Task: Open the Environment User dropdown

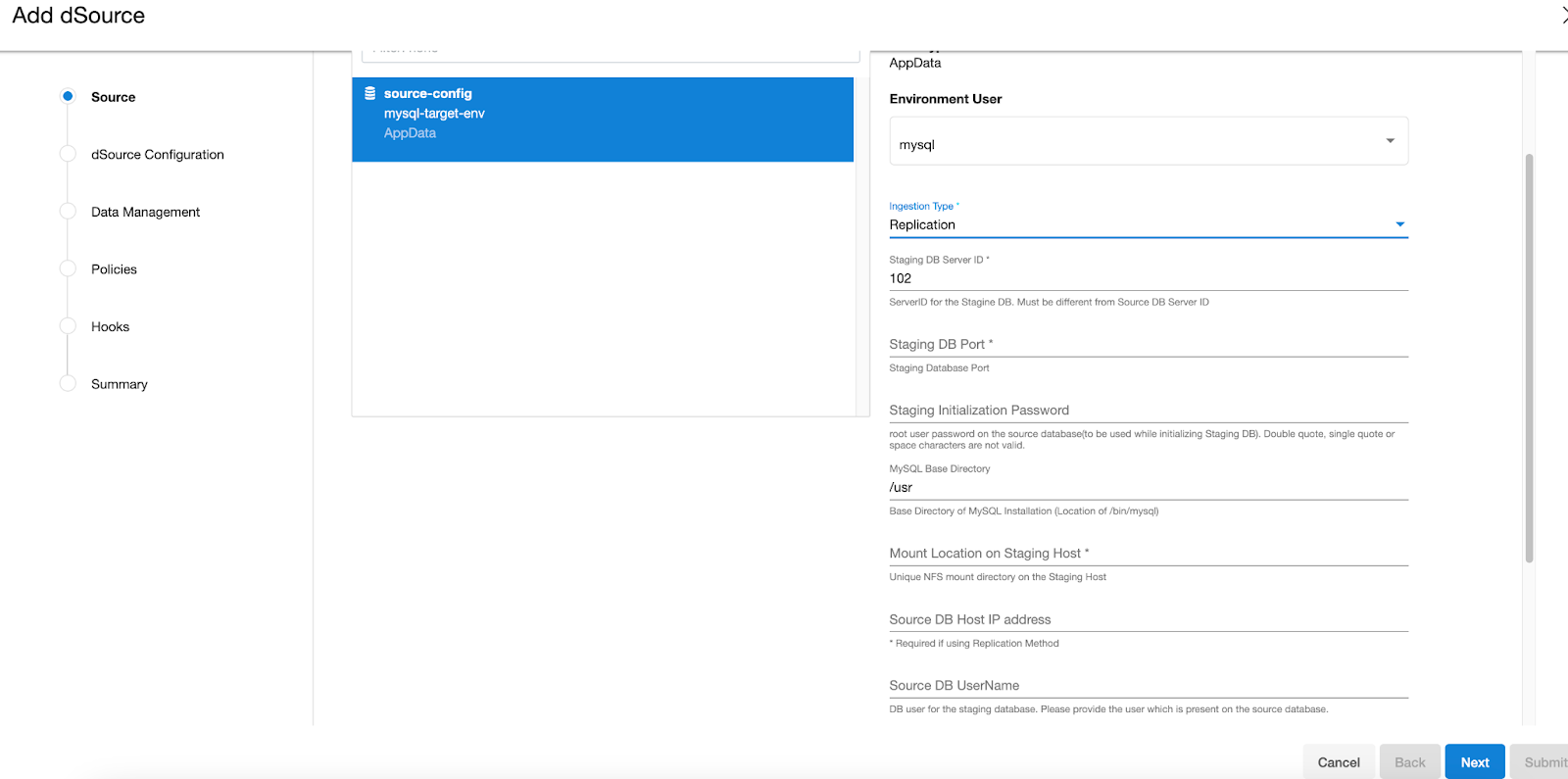Action: pos(1148,142)
